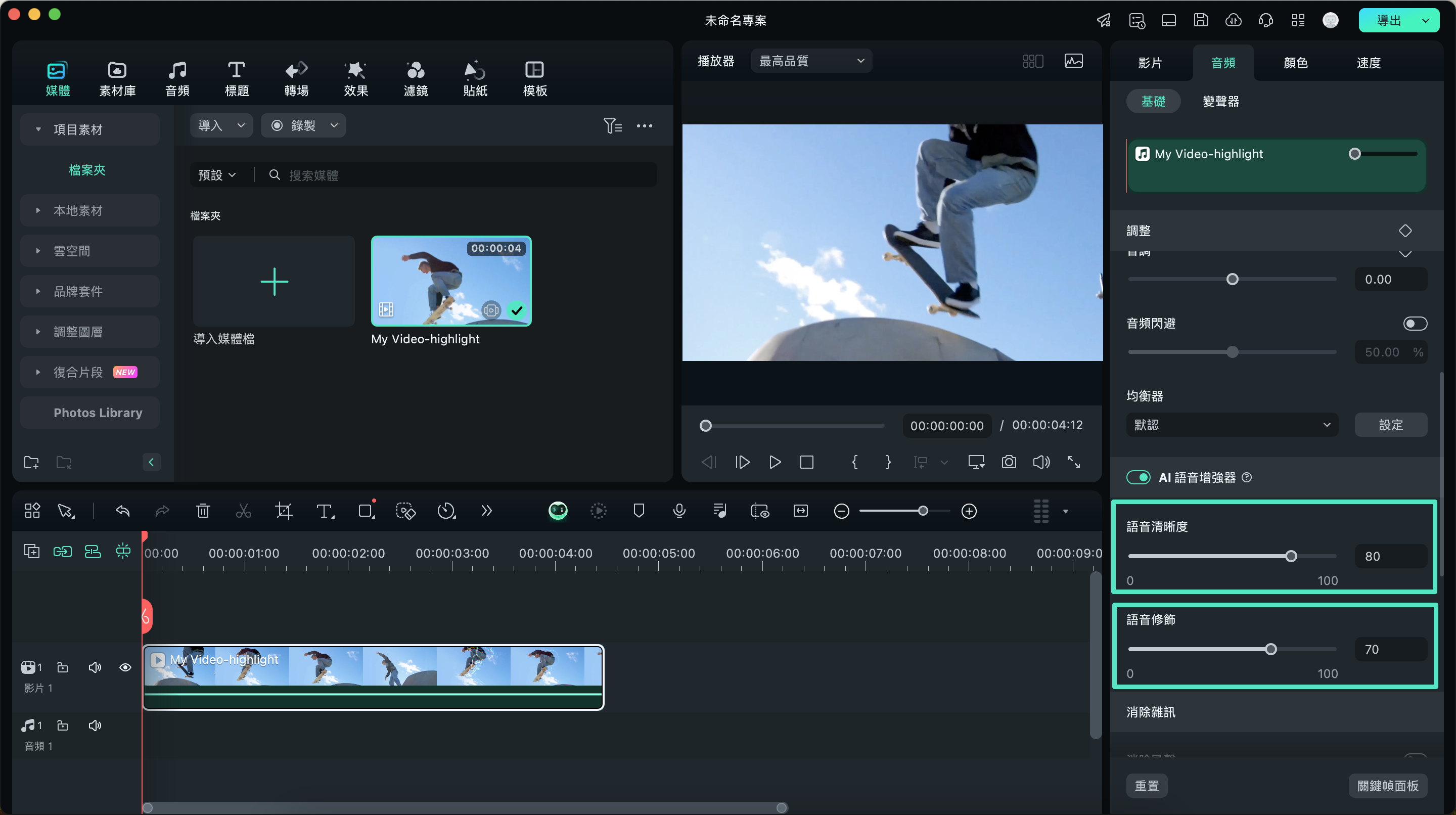1456x815 pixels.
Task: Stop playback with the square button
Action: [x=806, y=462]
